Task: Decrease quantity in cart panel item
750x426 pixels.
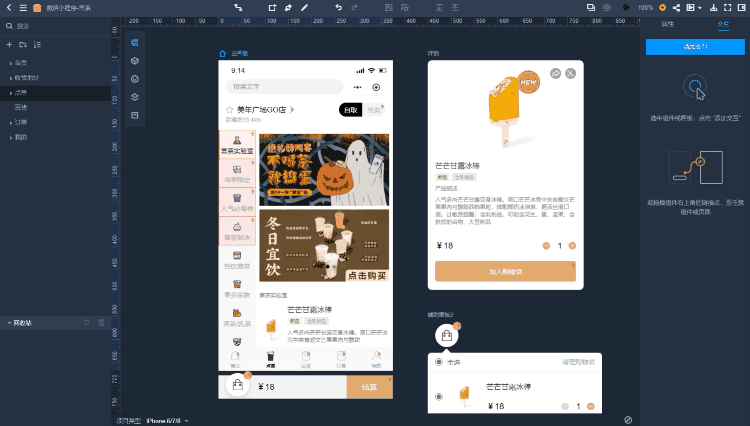Action: tap(565, 406)
